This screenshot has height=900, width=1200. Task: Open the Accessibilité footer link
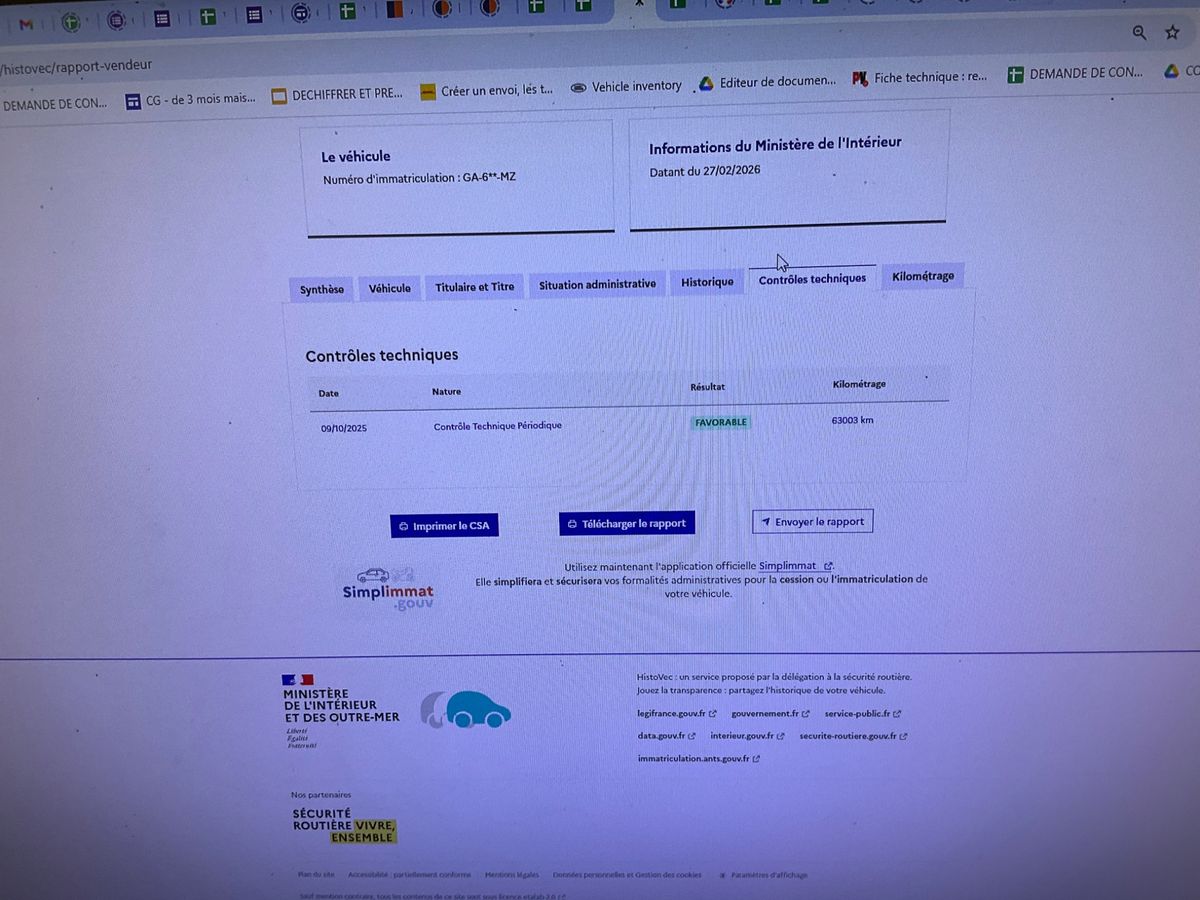[x=409, y=874]
